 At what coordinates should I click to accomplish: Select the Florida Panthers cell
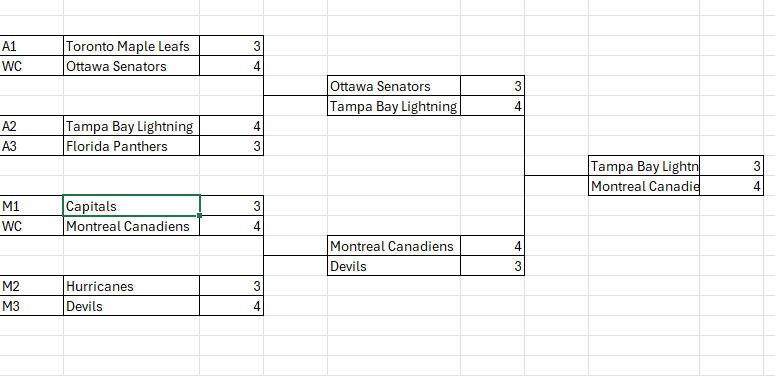pyautogui.click(x=131, y=146)
